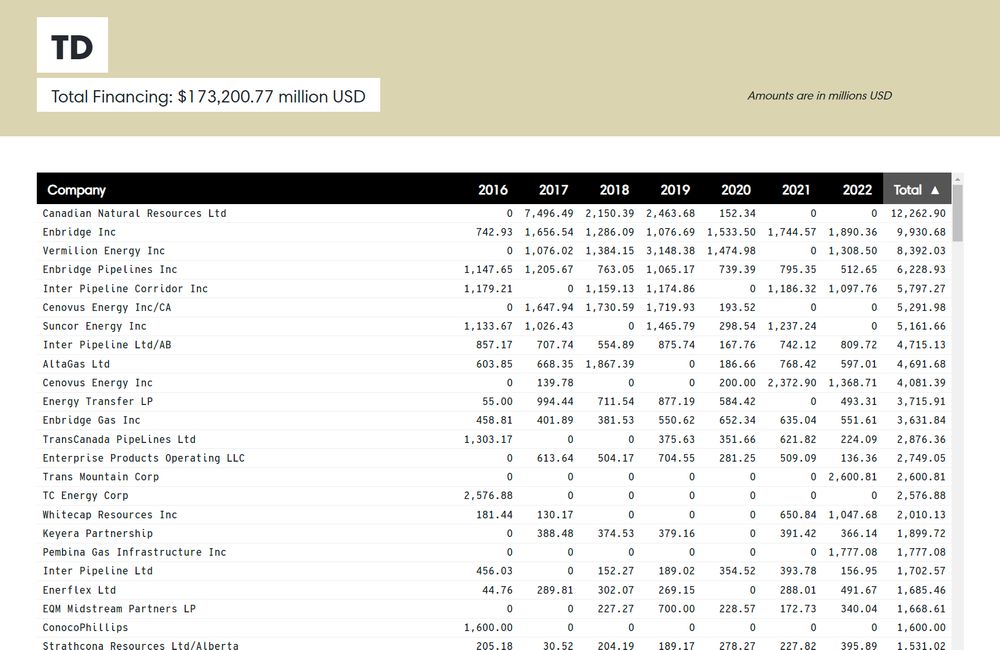Viewport: 1000px width, 650px height.
Task: Select TransCanada PipeLines Ltd name
Action: (x=119, y=439)
